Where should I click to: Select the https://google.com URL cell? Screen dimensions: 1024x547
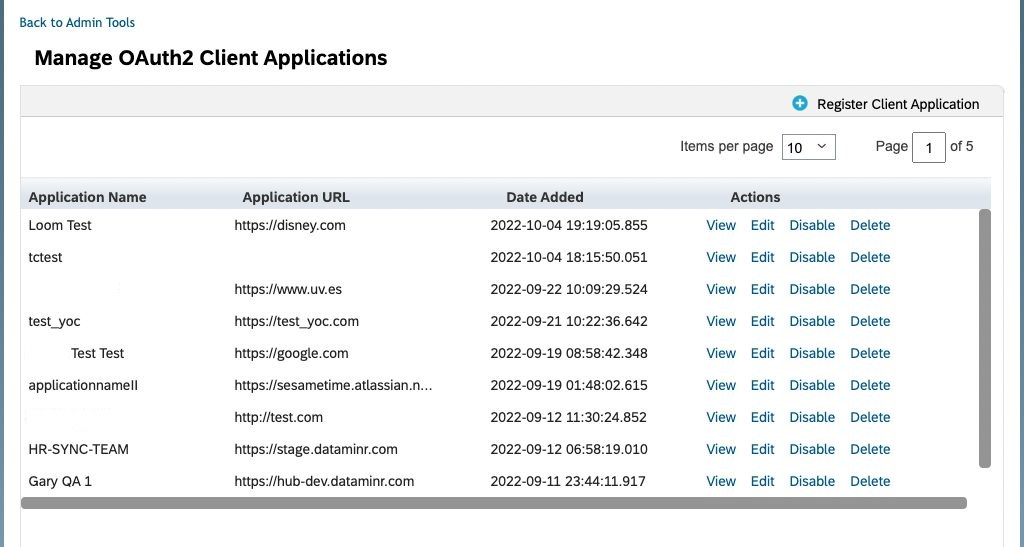291,353
